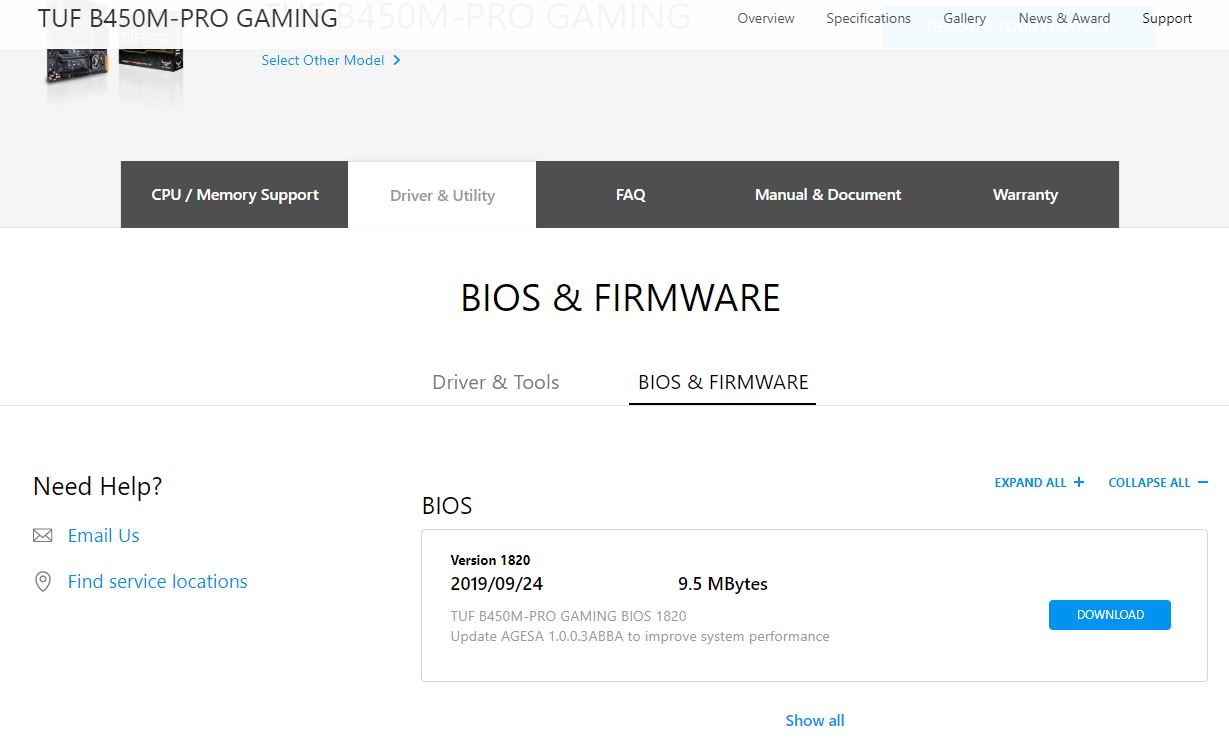
Task: Click the envelope icon beside Email Us
Action: 42,536
